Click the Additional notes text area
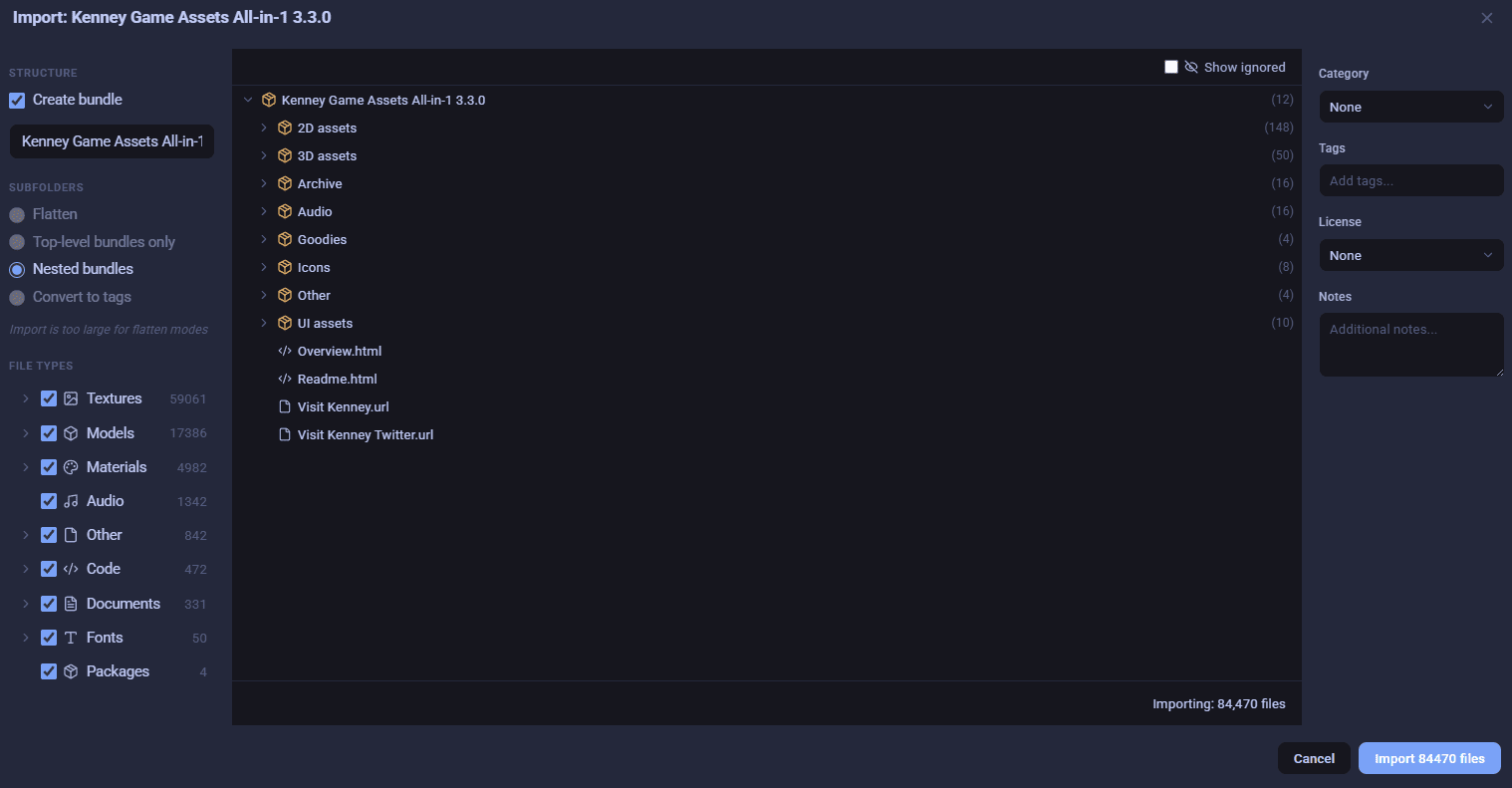Viewport: 1512px width, 788px height. click(1410, 344)
